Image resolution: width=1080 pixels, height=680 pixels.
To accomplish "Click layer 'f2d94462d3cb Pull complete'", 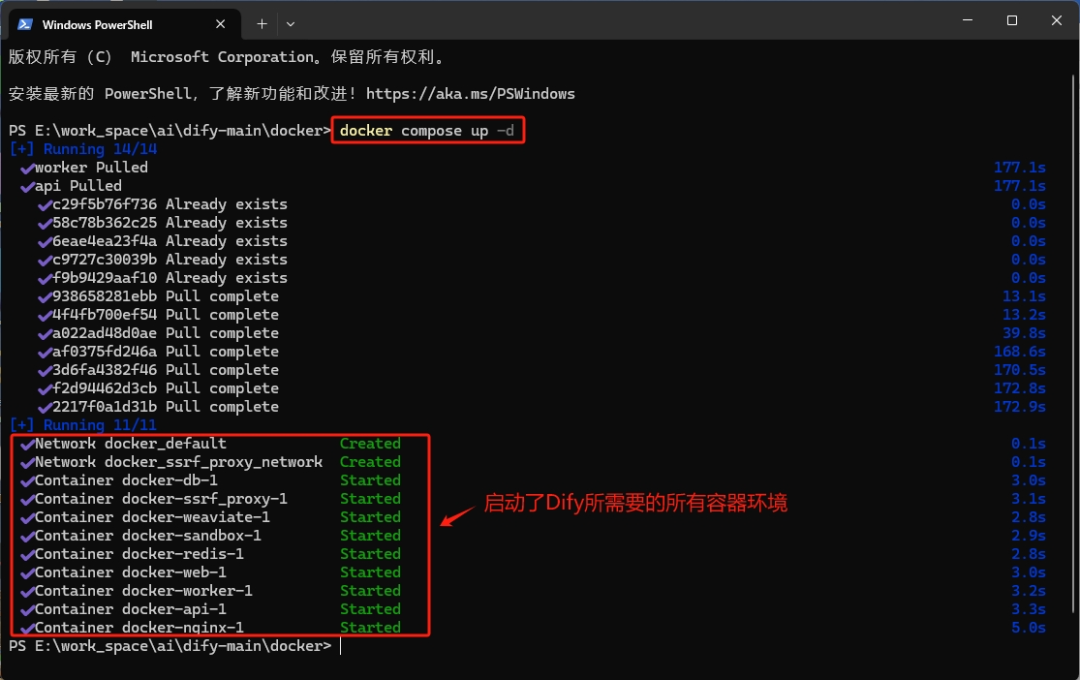I will (x=158, y=389).
